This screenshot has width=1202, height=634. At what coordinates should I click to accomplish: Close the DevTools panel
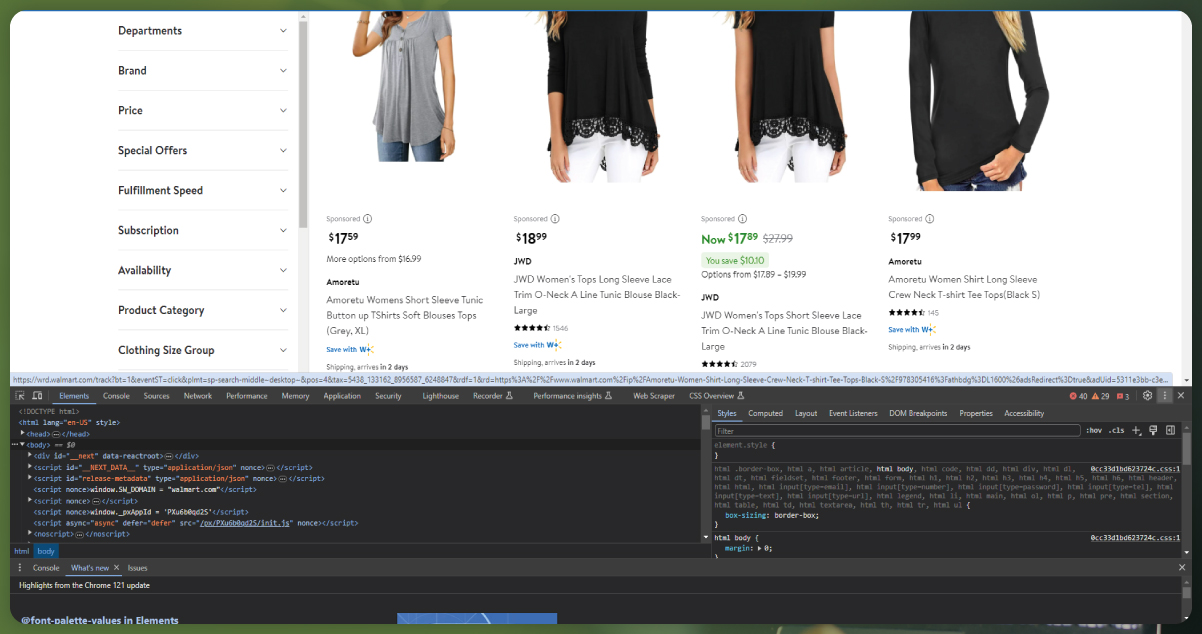point(1181,396)
